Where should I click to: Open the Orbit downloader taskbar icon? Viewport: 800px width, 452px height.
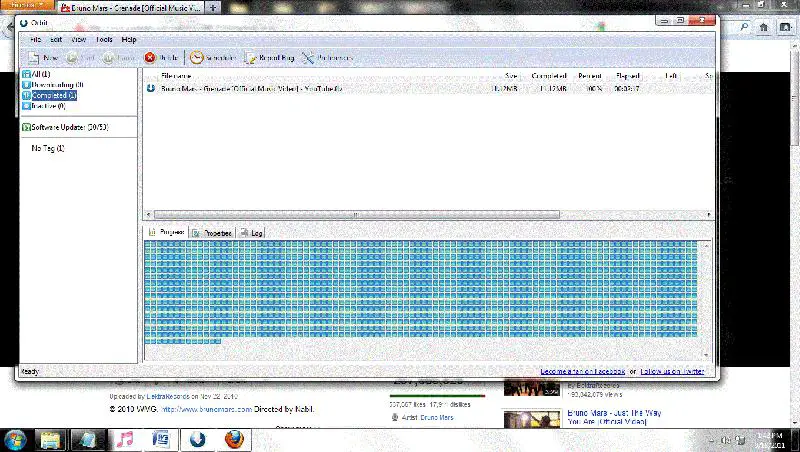pyautogui.click(x=197, y=440)
